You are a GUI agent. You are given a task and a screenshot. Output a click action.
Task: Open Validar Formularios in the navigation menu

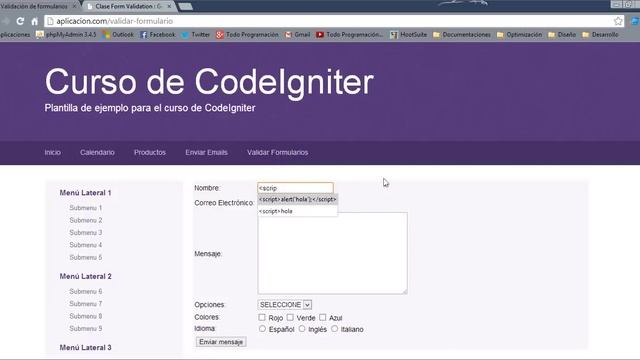[278, 152]
